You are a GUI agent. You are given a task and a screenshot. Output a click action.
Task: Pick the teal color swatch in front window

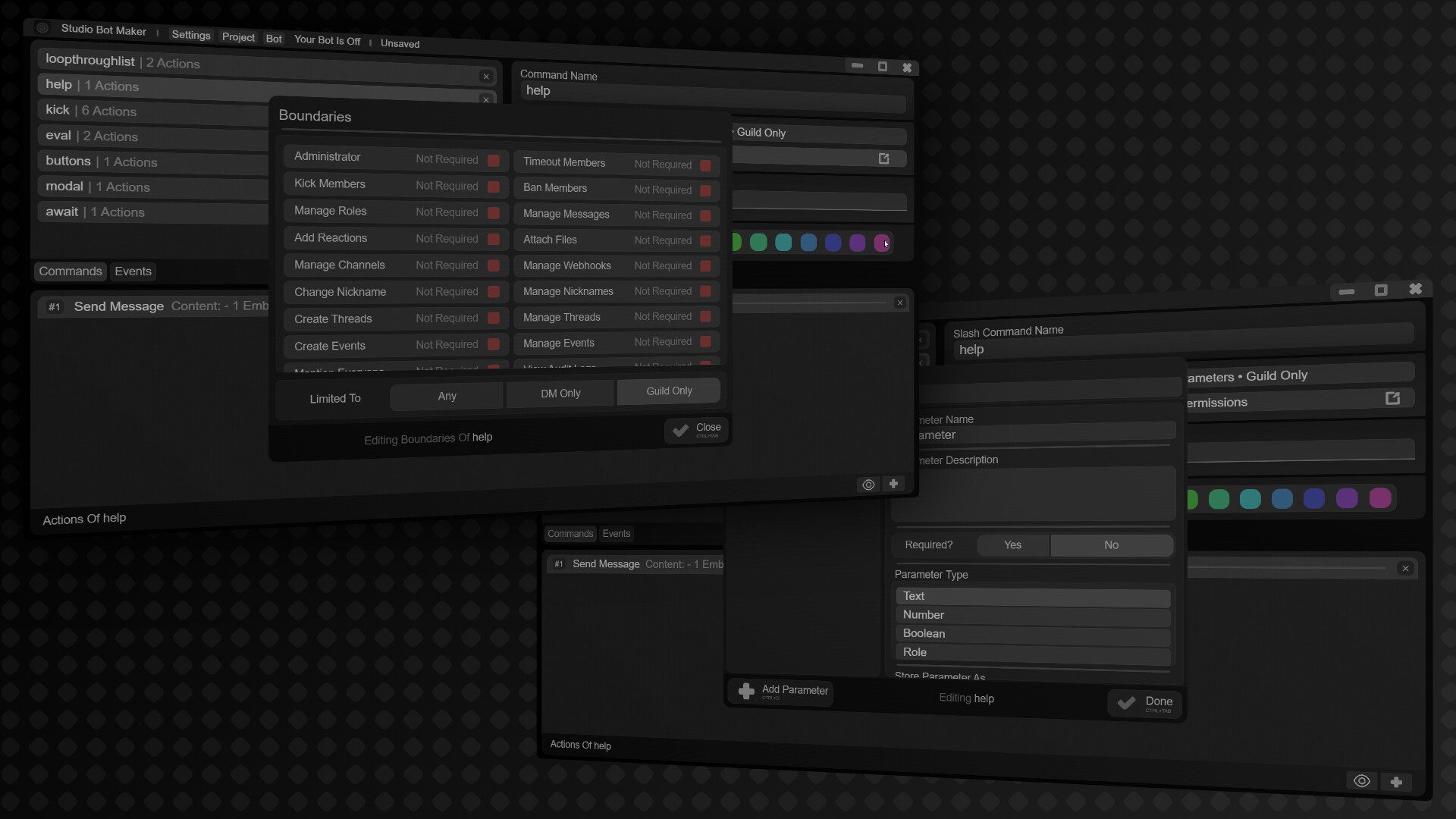click(x=783, y=242)
